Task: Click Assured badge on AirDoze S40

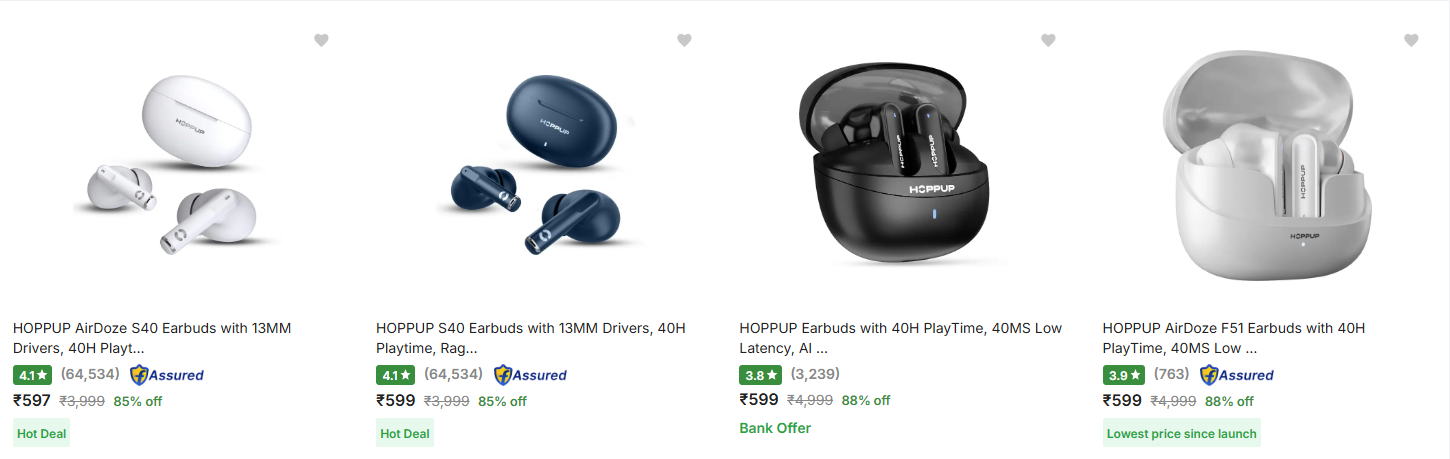Action: coord(166,375)
